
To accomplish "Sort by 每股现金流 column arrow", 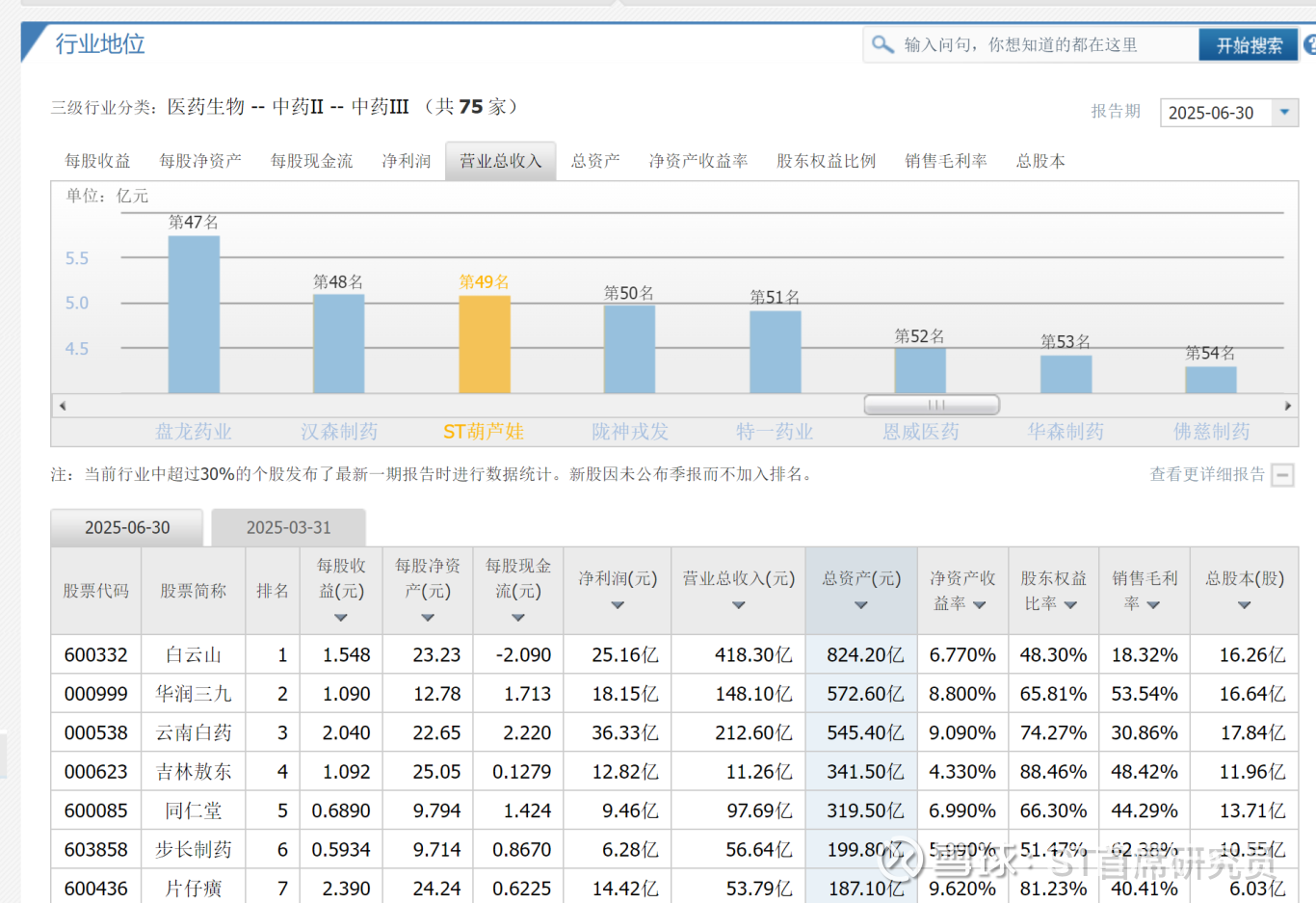I will [x=517, y=618].
